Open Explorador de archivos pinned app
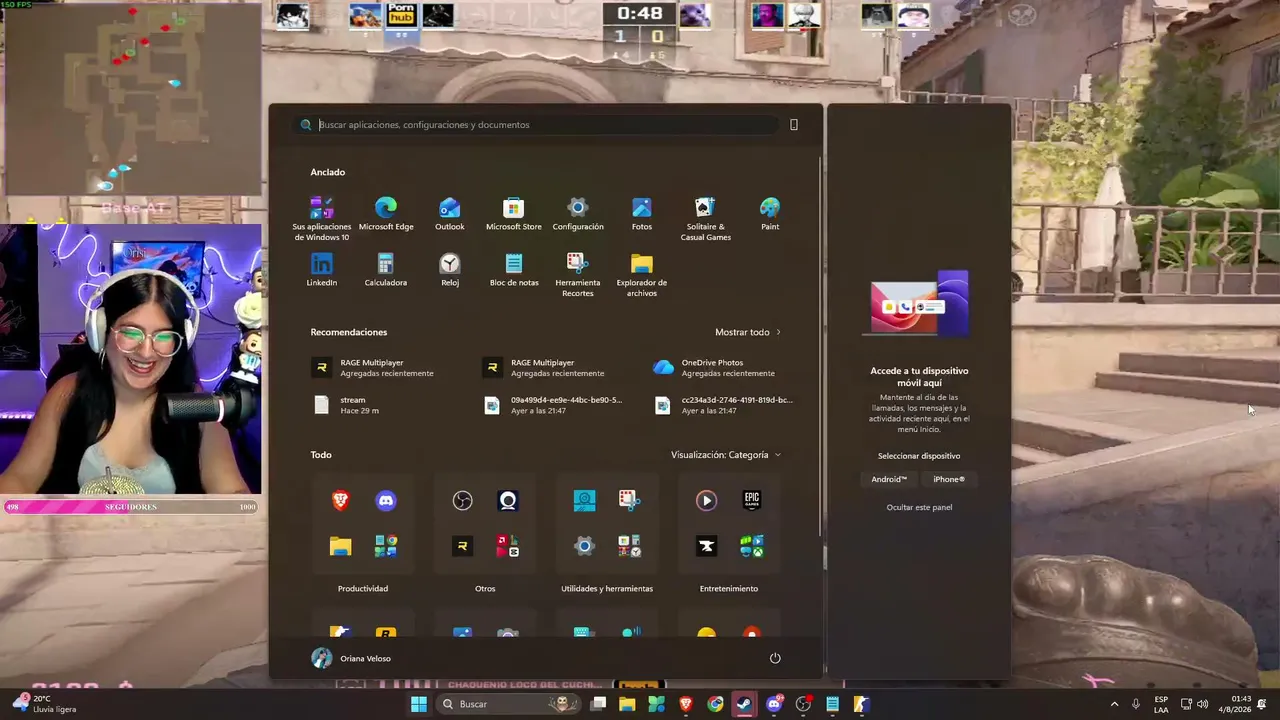This screenshot has height=720, width=1280. click(642, 275)
